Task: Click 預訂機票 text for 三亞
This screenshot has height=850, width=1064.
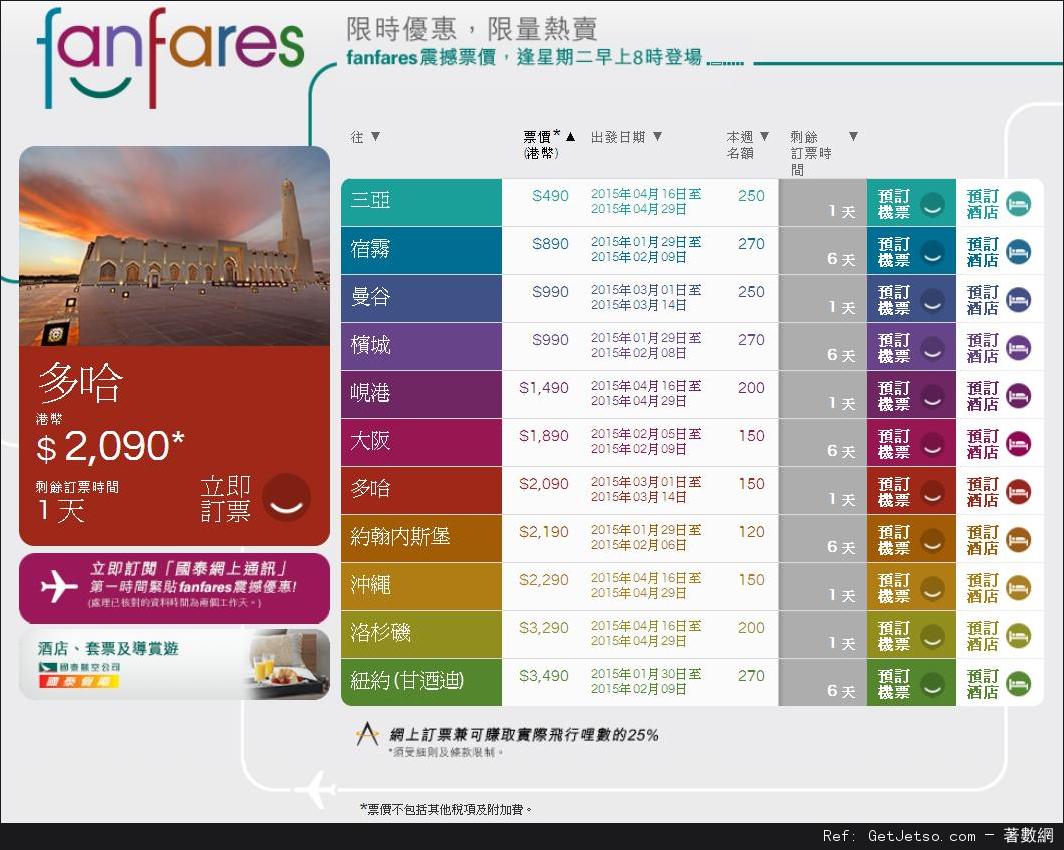Action: (x=894, y=204)
